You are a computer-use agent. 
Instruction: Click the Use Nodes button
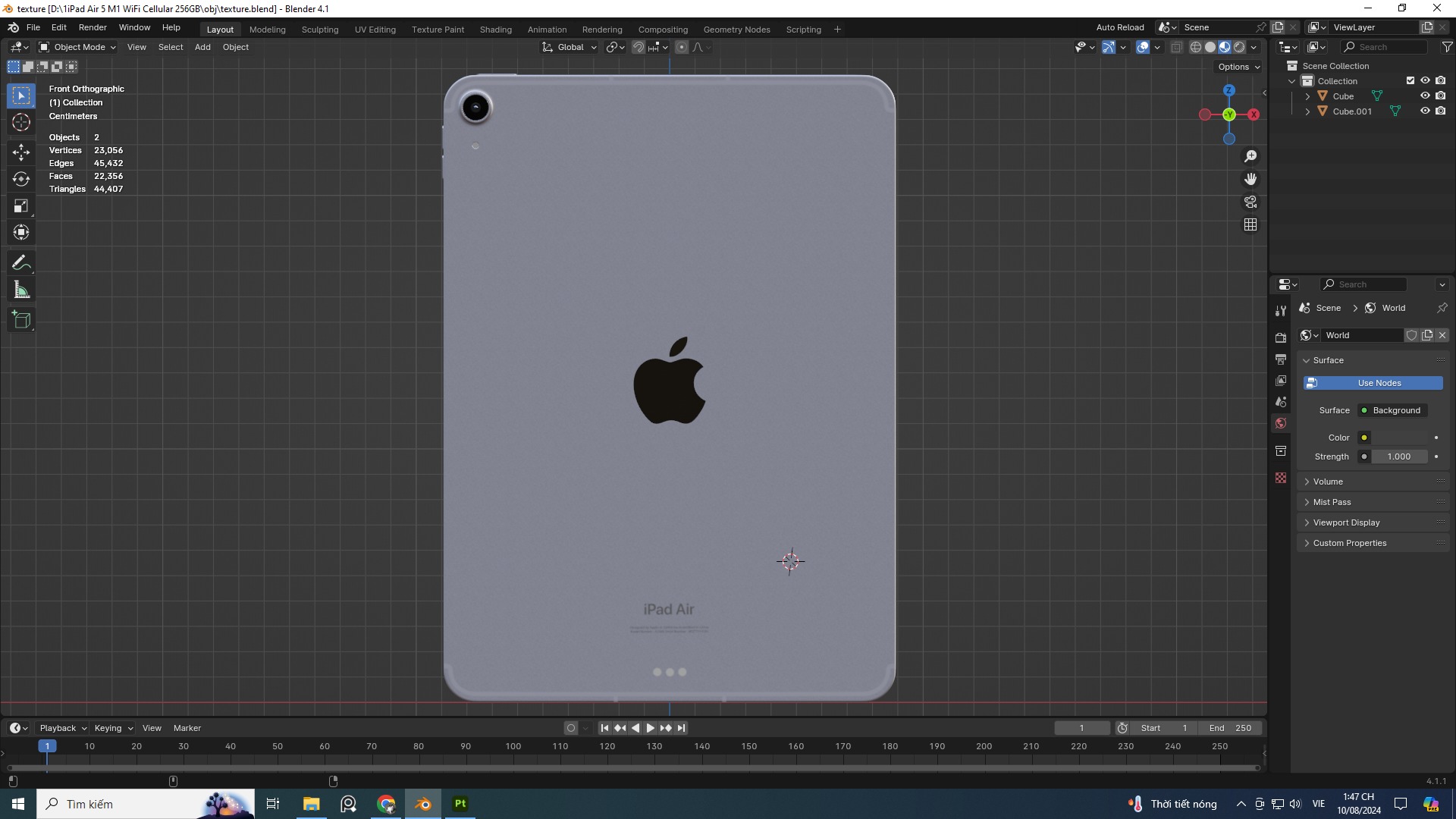pyautogui.click(x=1373, y=383)
